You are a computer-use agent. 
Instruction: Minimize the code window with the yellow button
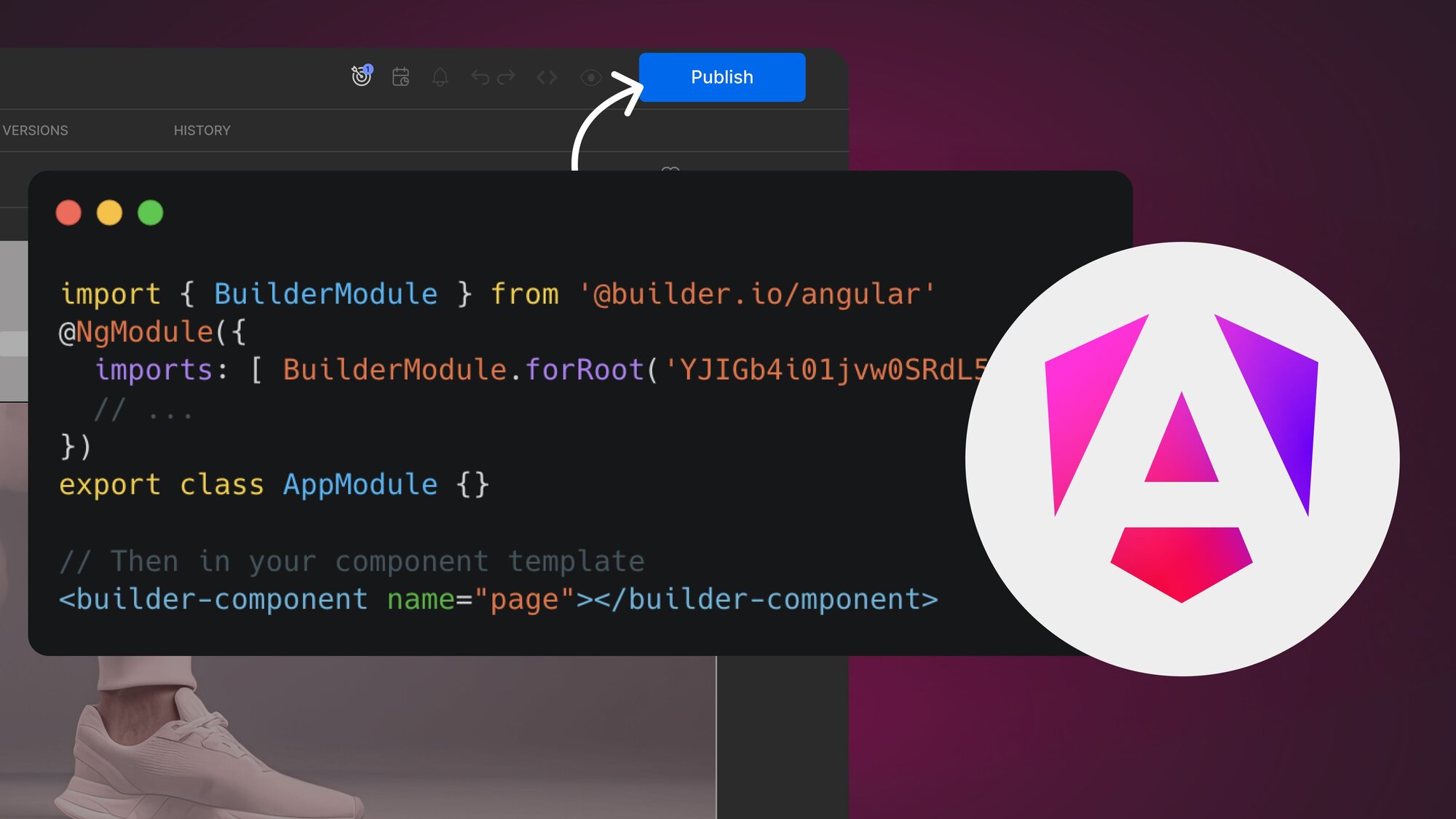(110, 213)
